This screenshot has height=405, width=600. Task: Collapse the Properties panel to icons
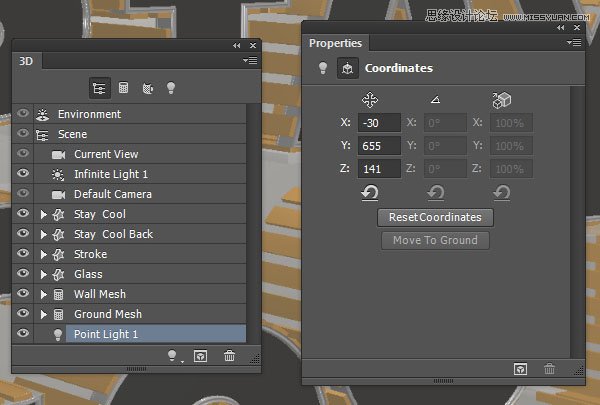coord(561,28)
